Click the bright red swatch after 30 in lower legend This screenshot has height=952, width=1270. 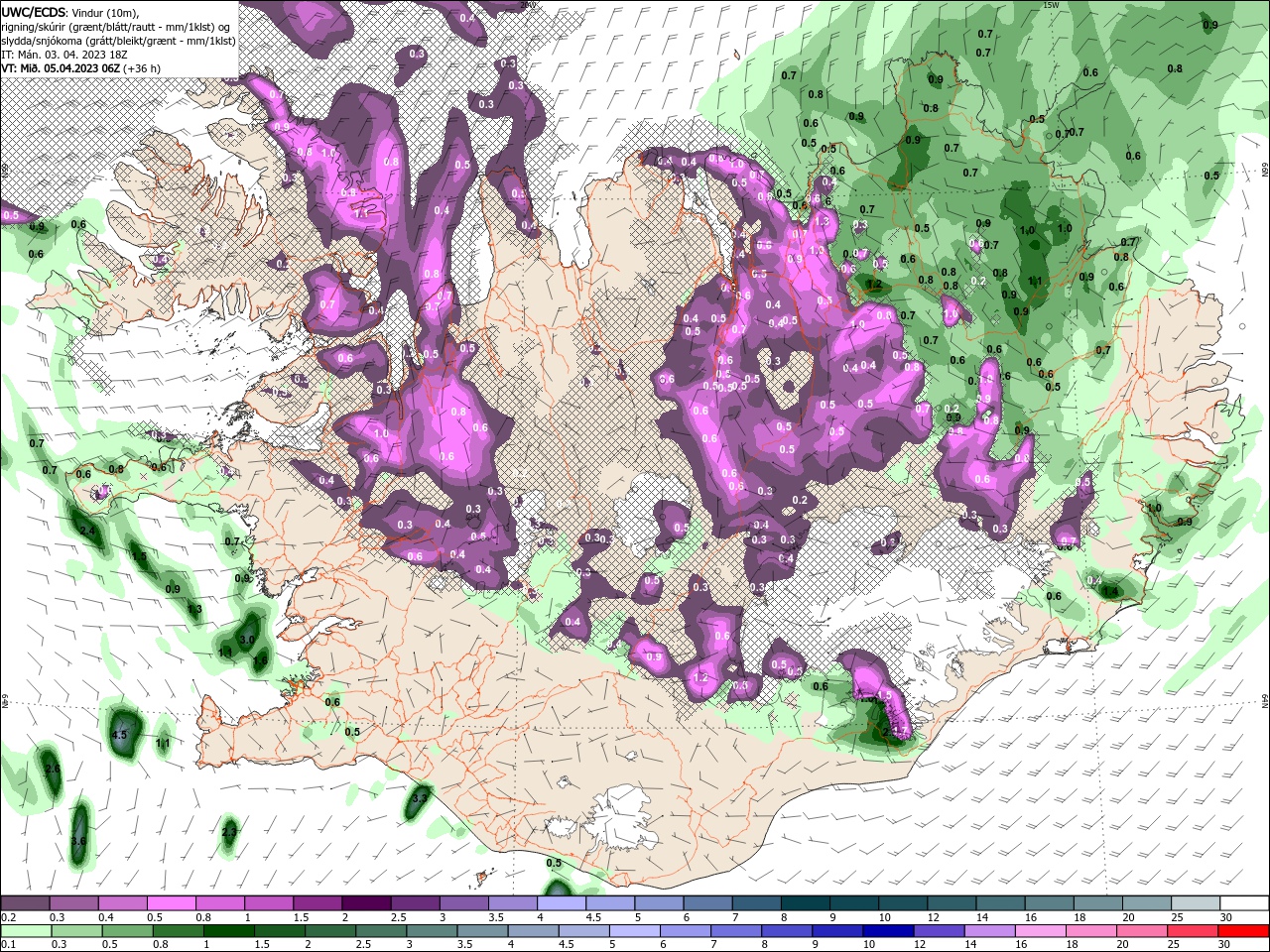tap(1245, 930)
